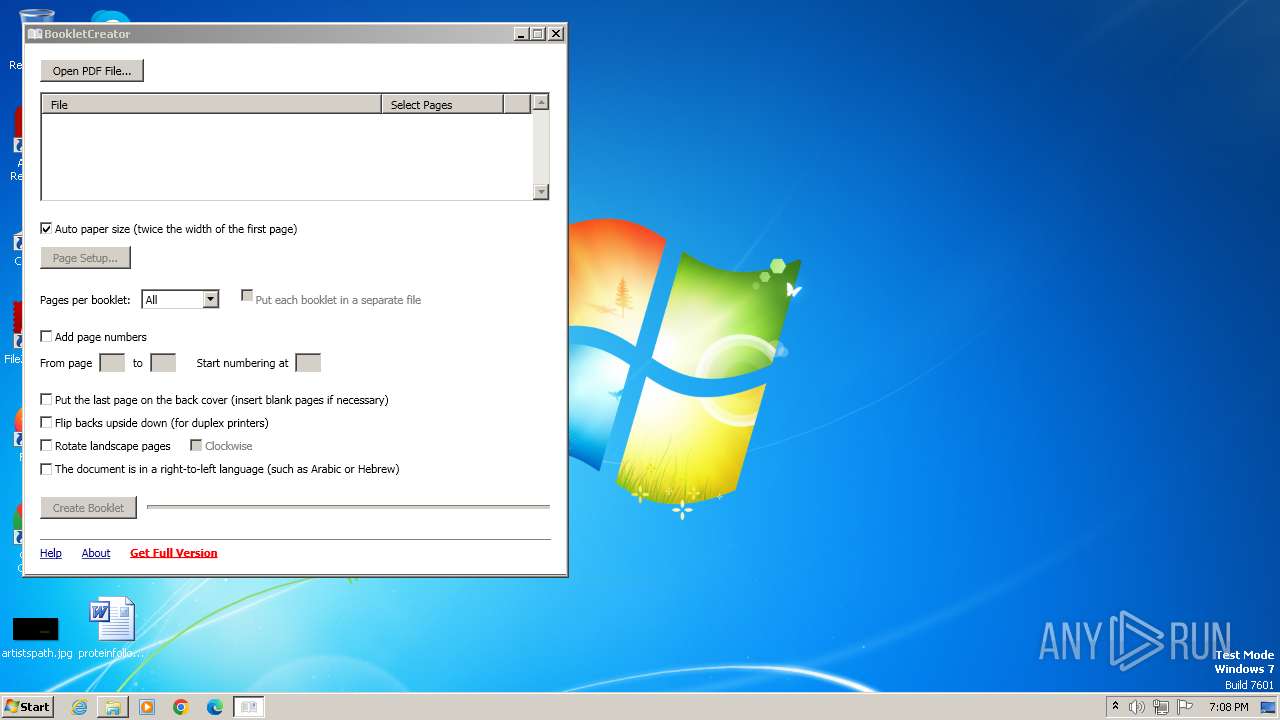Click the taskbar clock 7:08 PM
The height and width of the screenshot is (720, 1280).
pos(1228,707)
